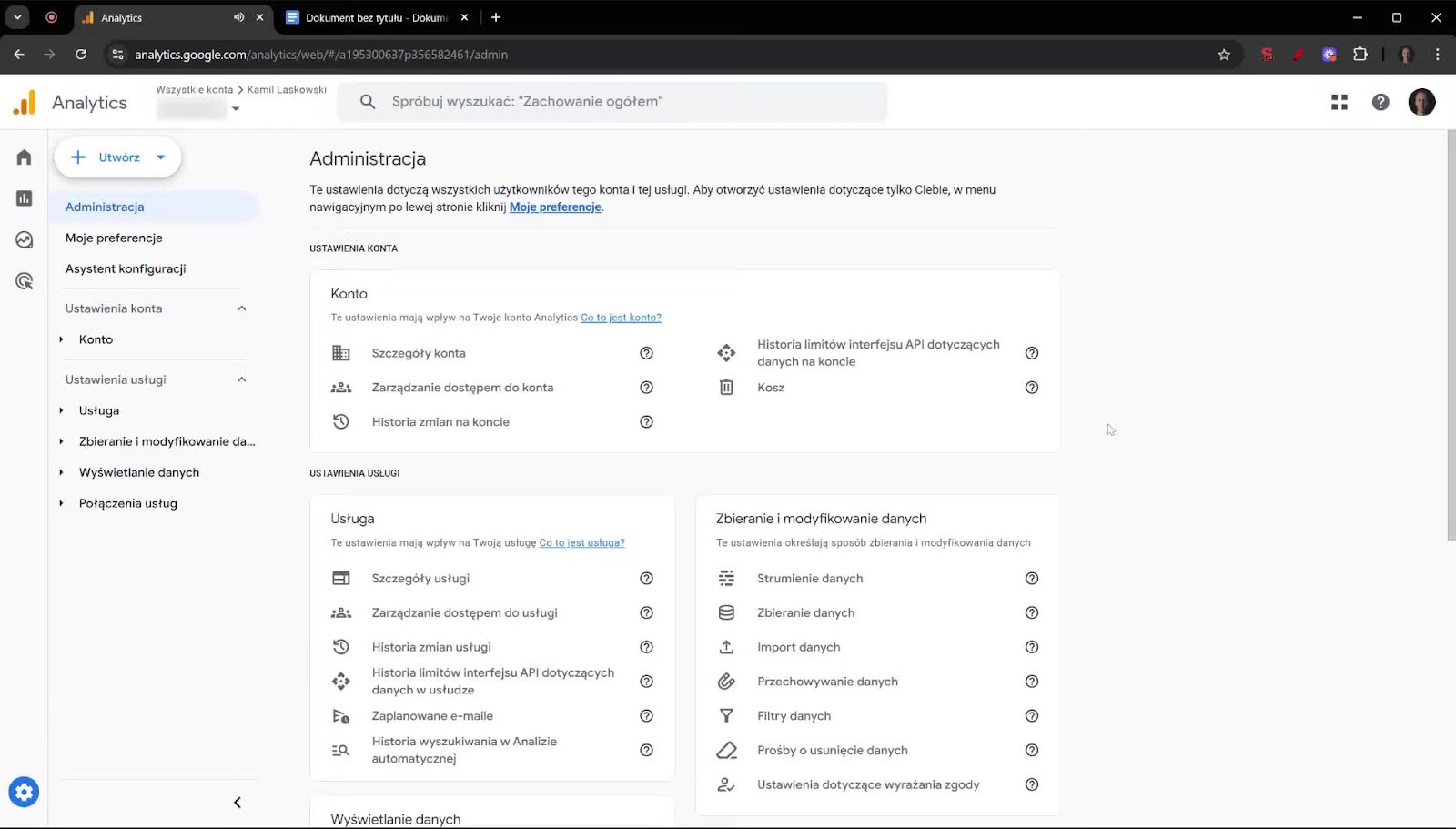Click the Zaplanowane e-maile icon
The image size is (1456, 829).
(x=341, y=716)
